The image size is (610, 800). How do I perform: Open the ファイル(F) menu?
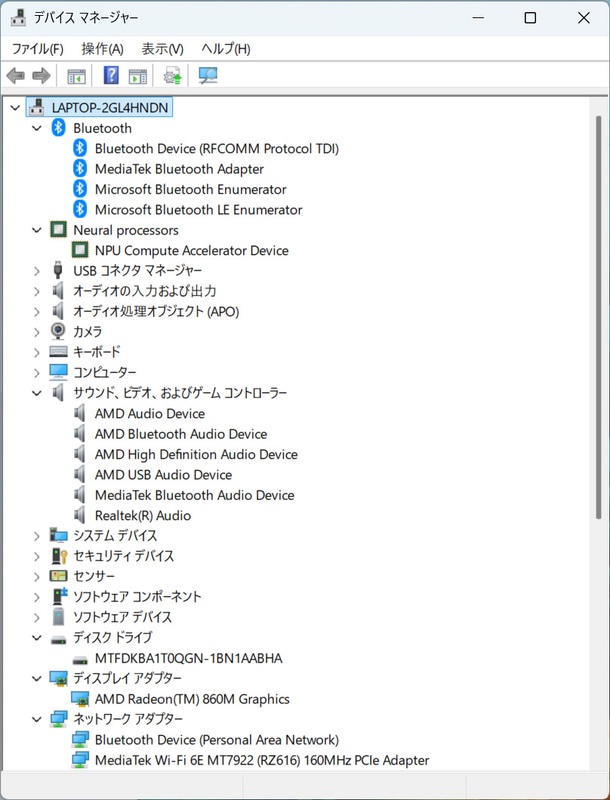[x=38, y=49]
